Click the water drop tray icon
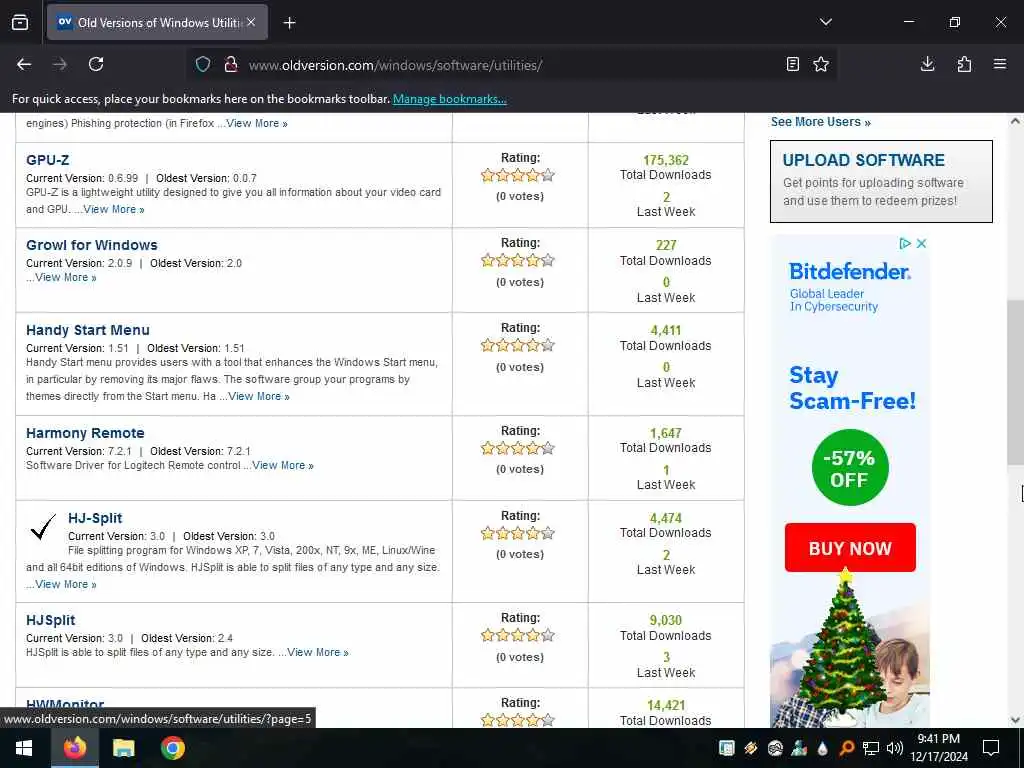Image resolution: width=1024 pixels, height=768 pixels. [823, 748]
